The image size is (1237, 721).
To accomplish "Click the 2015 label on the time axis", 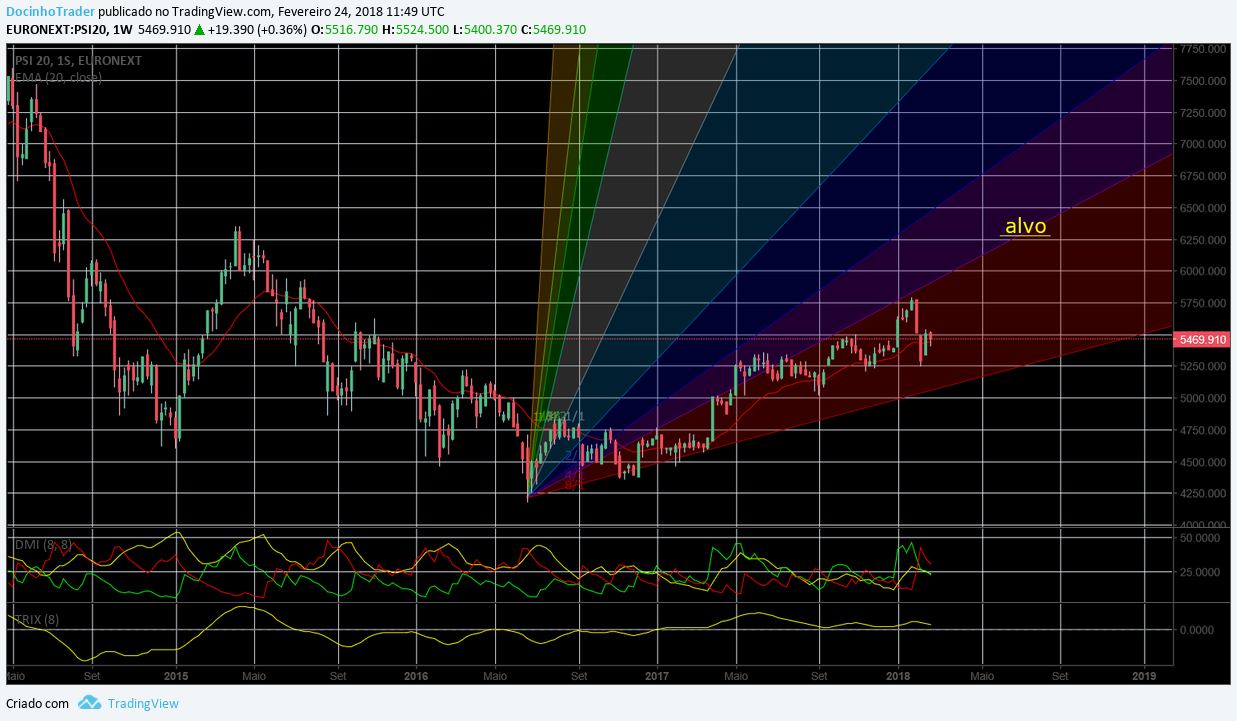I will pos(176,675).
